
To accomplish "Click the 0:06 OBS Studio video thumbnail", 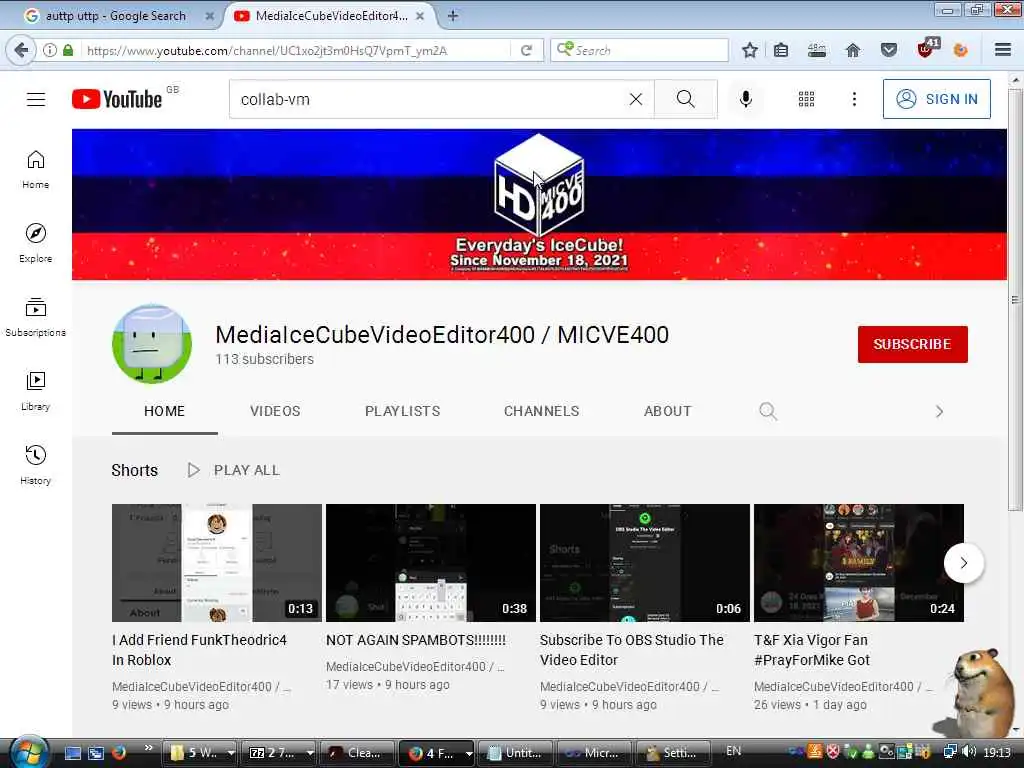I will 645,562.
